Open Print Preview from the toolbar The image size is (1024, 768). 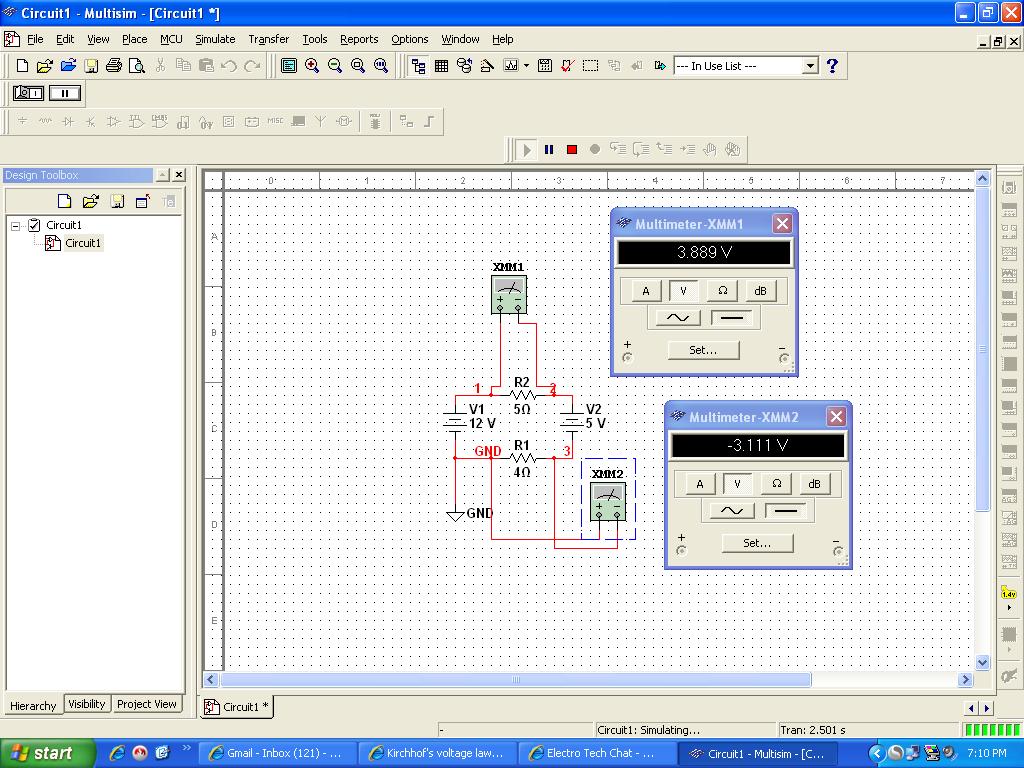(x=136, y=65)
